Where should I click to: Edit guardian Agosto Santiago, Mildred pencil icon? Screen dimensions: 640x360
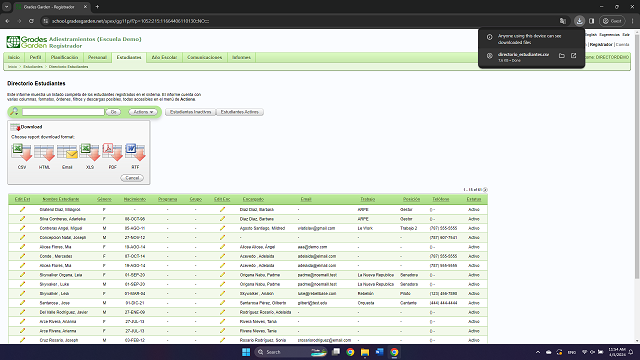(x=222, y=228)
